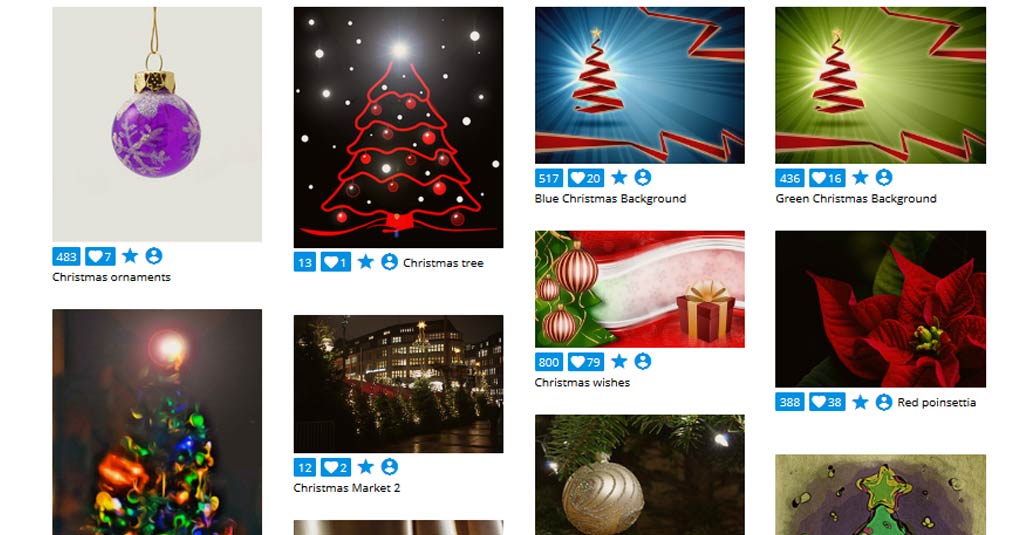Click the 800 count badge for Christmas wishes
Image resolution: width=1024 pixels, height=535 pixels.
(x=549, y=362)
